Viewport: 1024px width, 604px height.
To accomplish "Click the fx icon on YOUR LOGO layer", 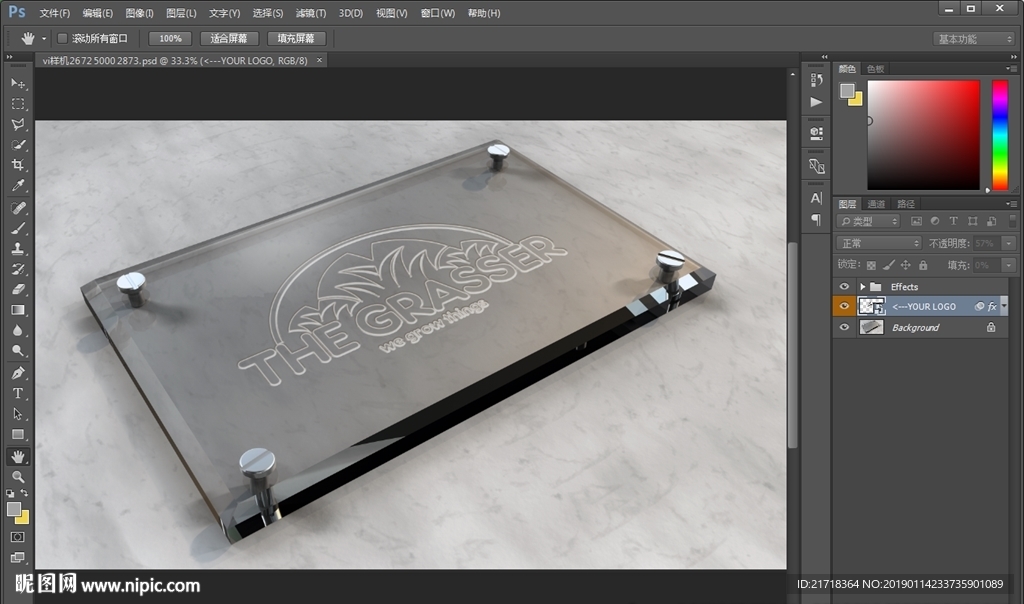I will [x=992, y=306].
